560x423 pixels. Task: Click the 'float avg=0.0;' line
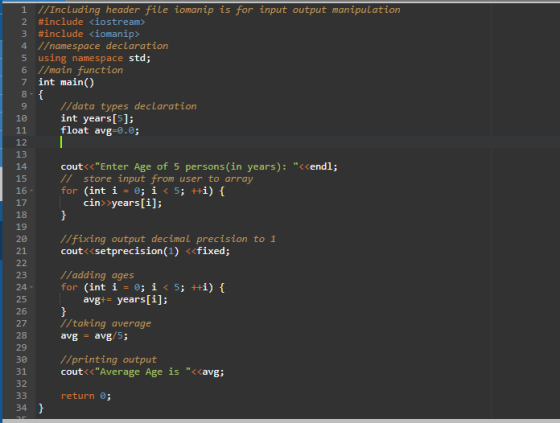[x=100, y=130]
